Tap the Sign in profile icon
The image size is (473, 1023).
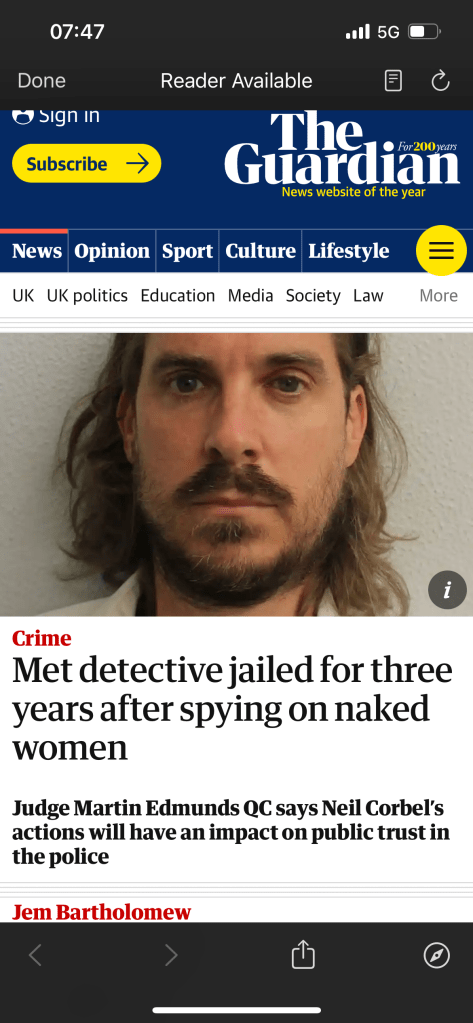(x=23, y=117)
